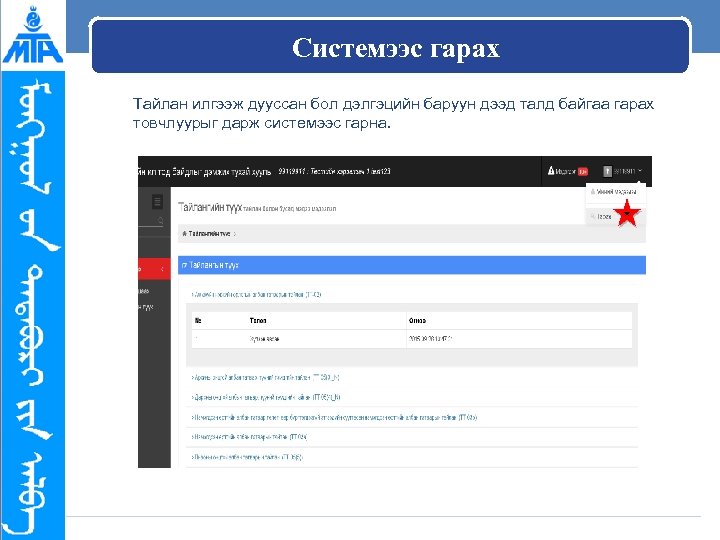Open the Тайлангийн түүх breadcrumb link
Screen dimensions: 720x540
[209, 234]
